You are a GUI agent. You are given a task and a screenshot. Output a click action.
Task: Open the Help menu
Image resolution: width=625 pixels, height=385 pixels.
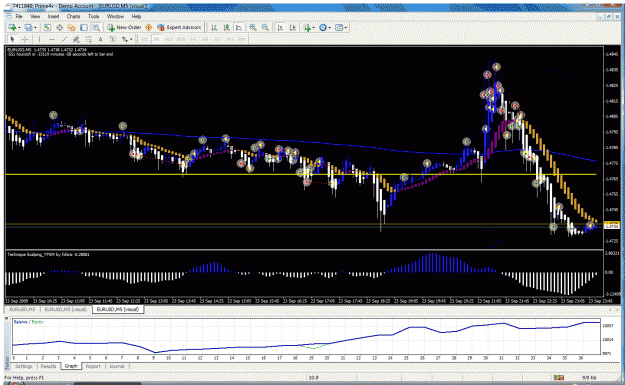136,16
